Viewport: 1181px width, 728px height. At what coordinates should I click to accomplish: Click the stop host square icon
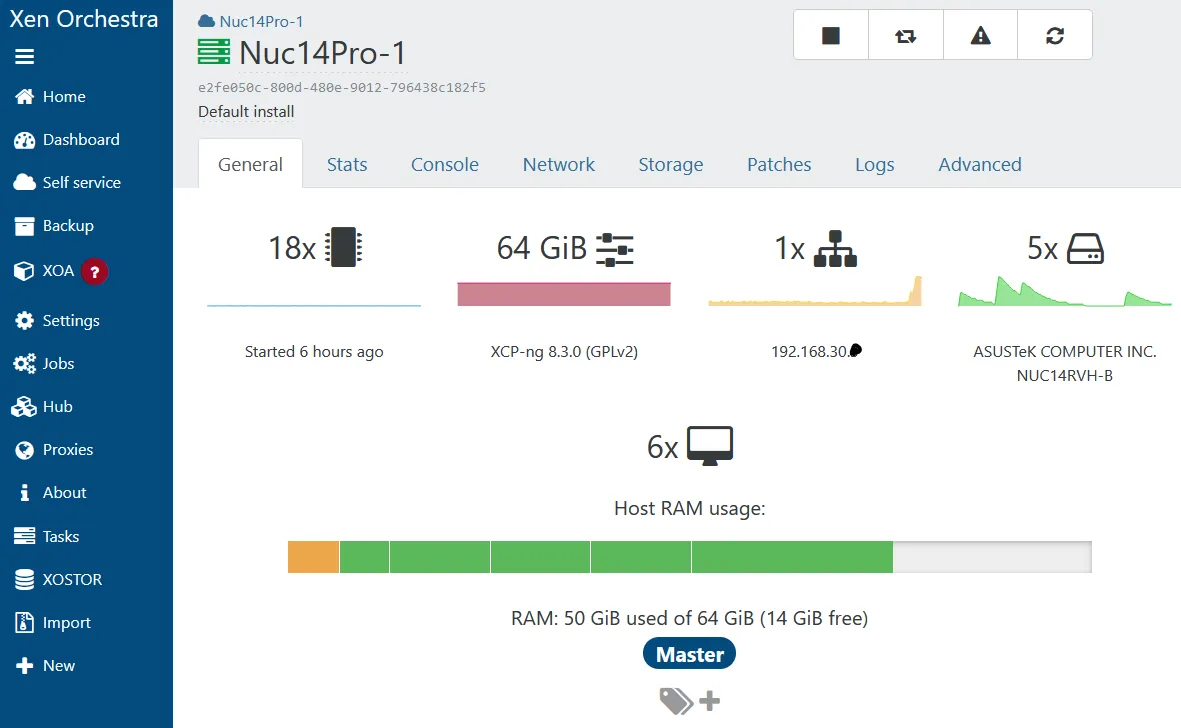[831, 36]
